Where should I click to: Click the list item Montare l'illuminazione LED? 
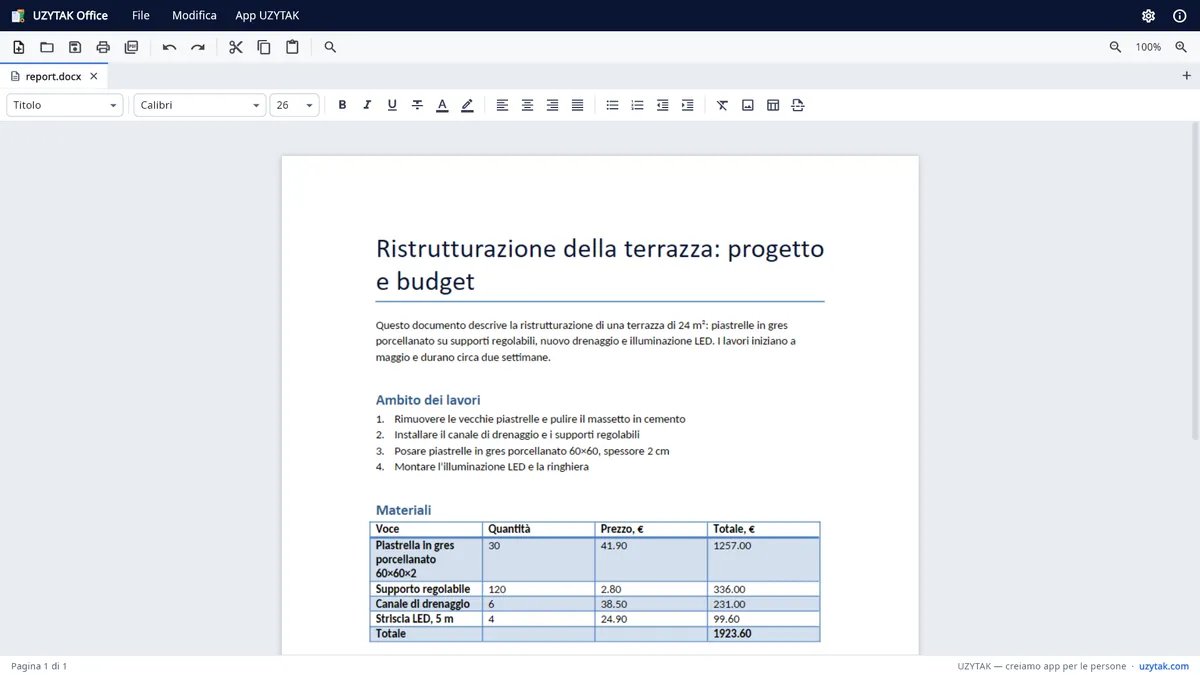click(491, 467)
